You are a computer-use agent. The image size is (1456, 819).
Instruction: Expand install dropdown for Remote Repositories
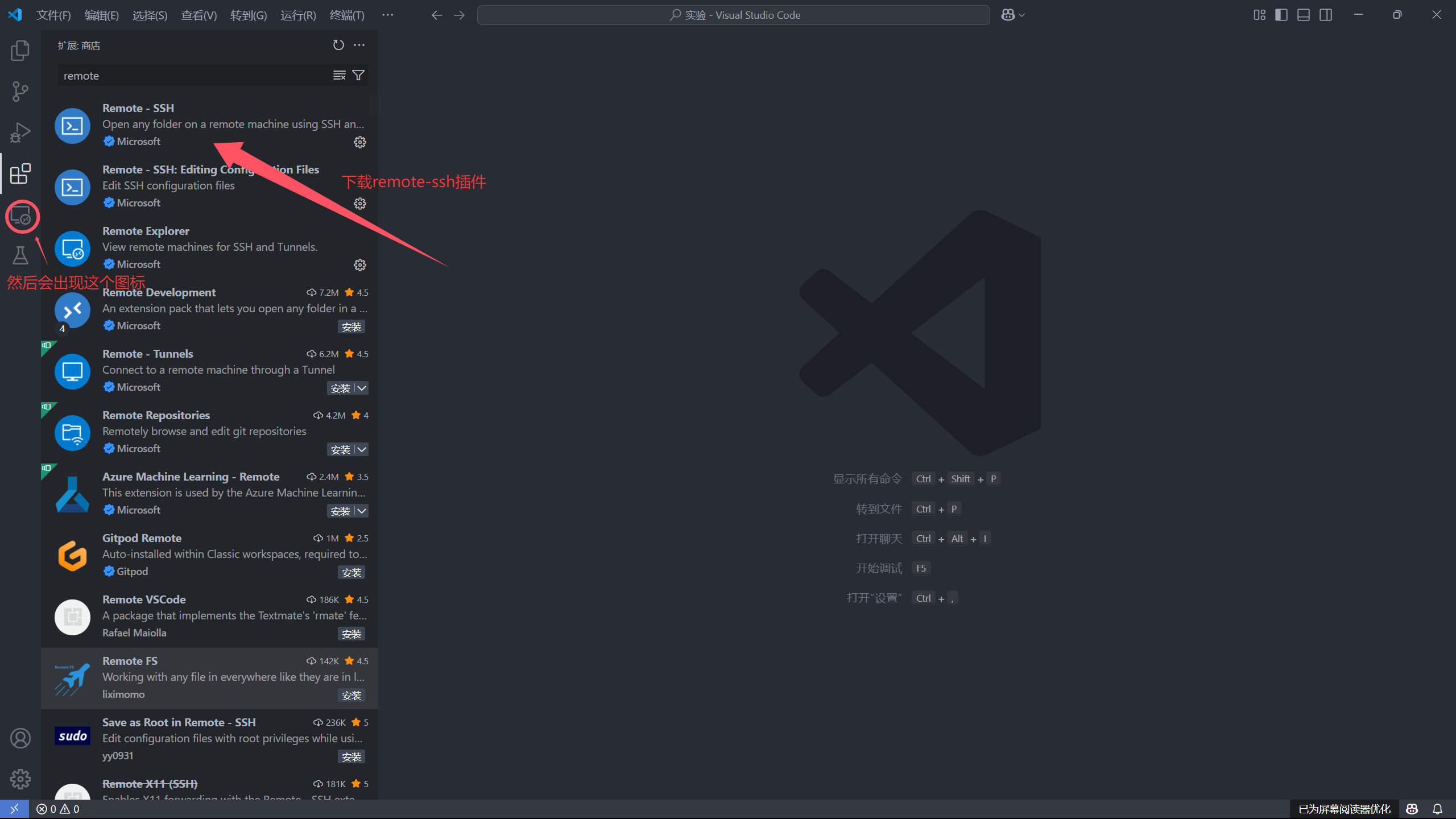[362, 449]
